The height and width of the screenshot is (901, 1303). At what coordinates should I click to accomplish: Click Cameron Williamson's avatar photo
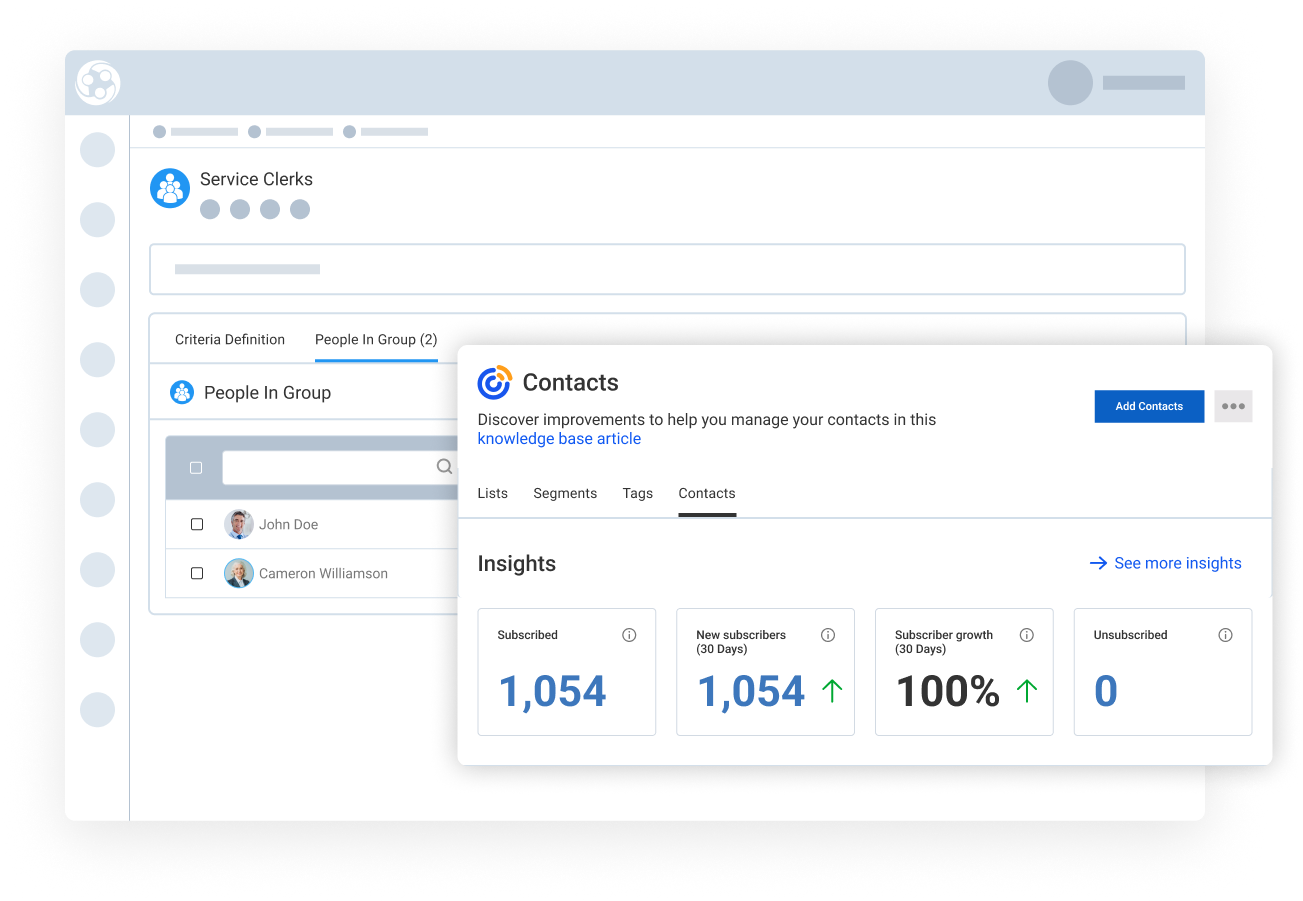tap(239, 573)
